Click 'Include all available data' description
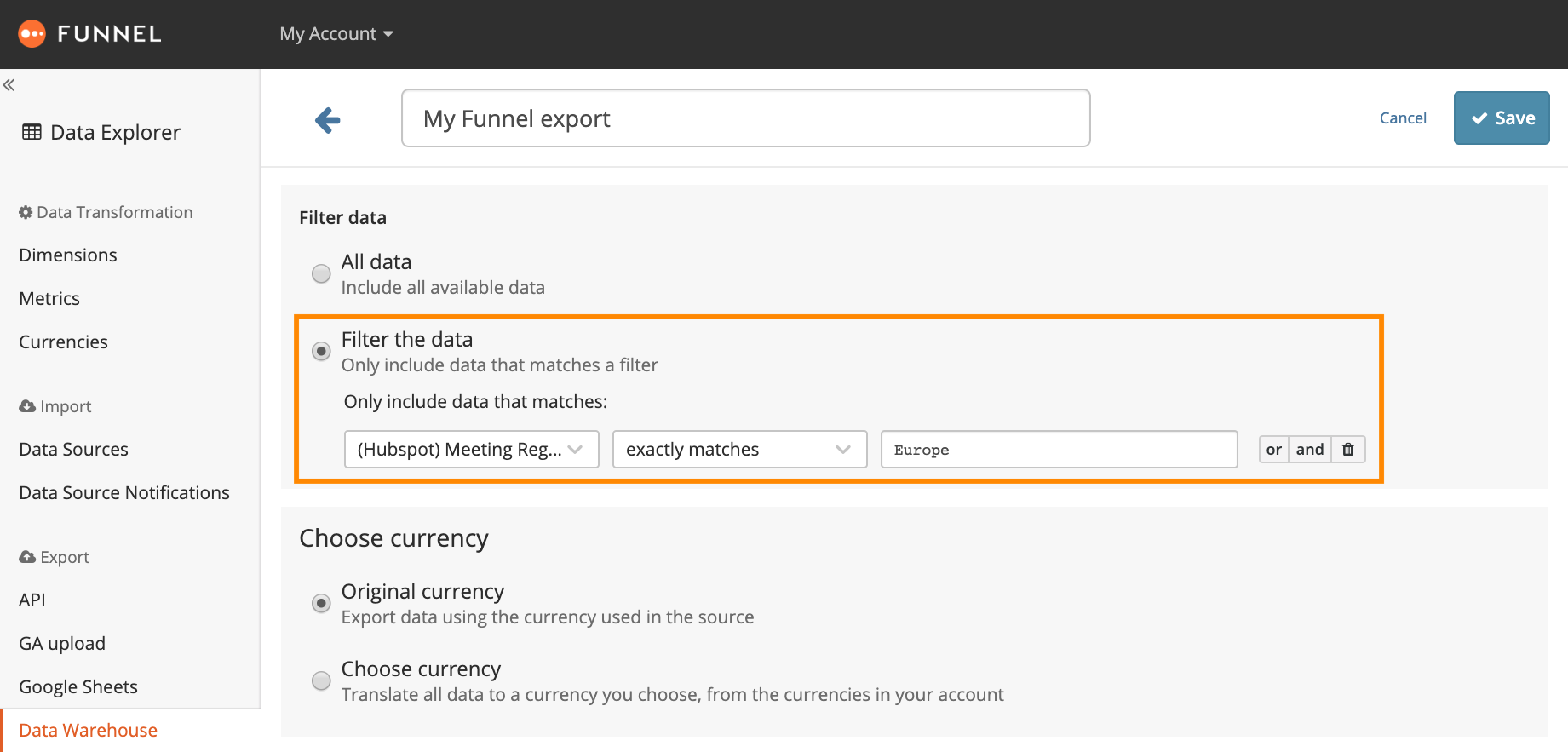1568x752 pixels. click(x=443, y=288)
